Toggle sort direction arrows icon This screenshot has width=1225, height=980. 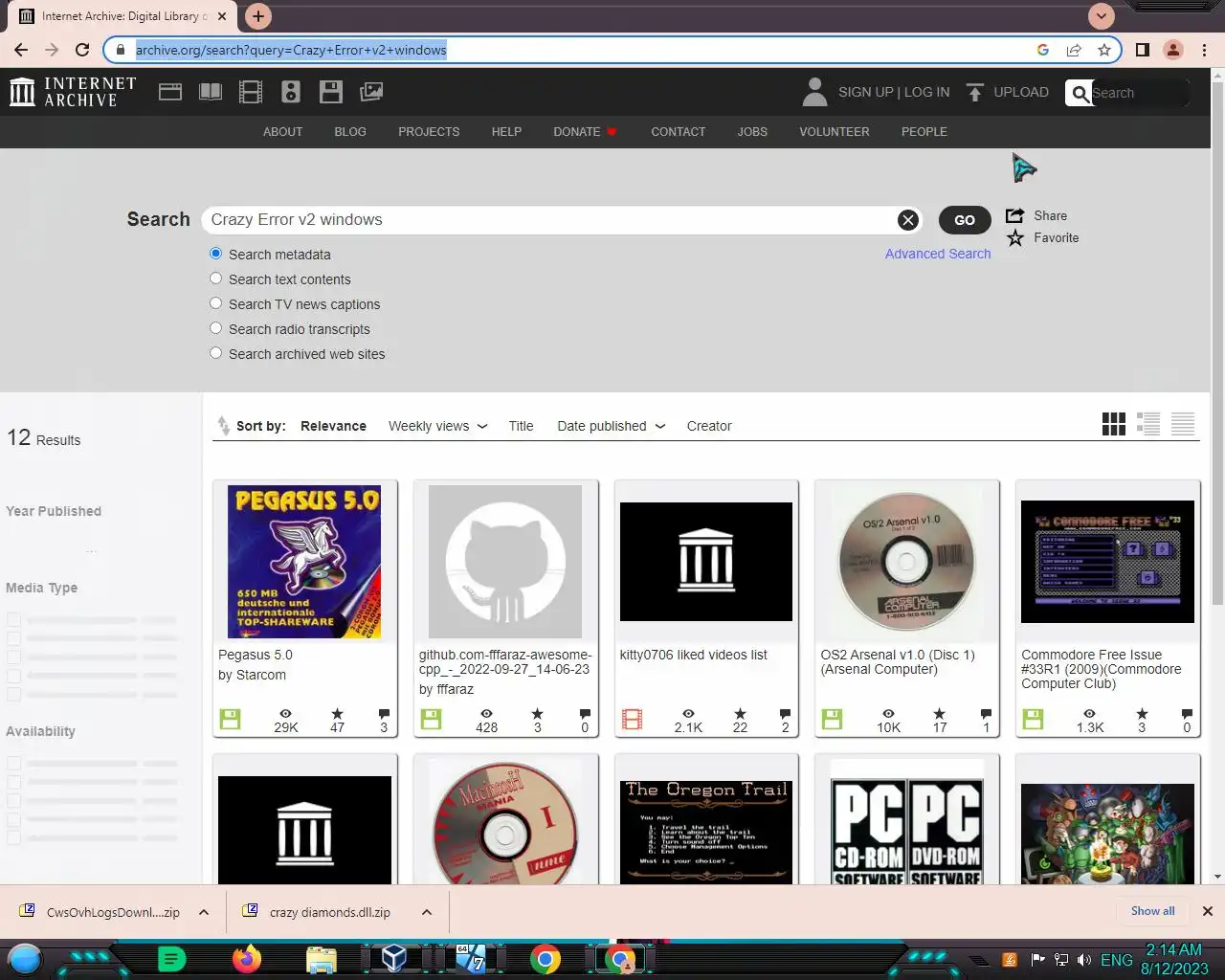click(x=223, y=425)
